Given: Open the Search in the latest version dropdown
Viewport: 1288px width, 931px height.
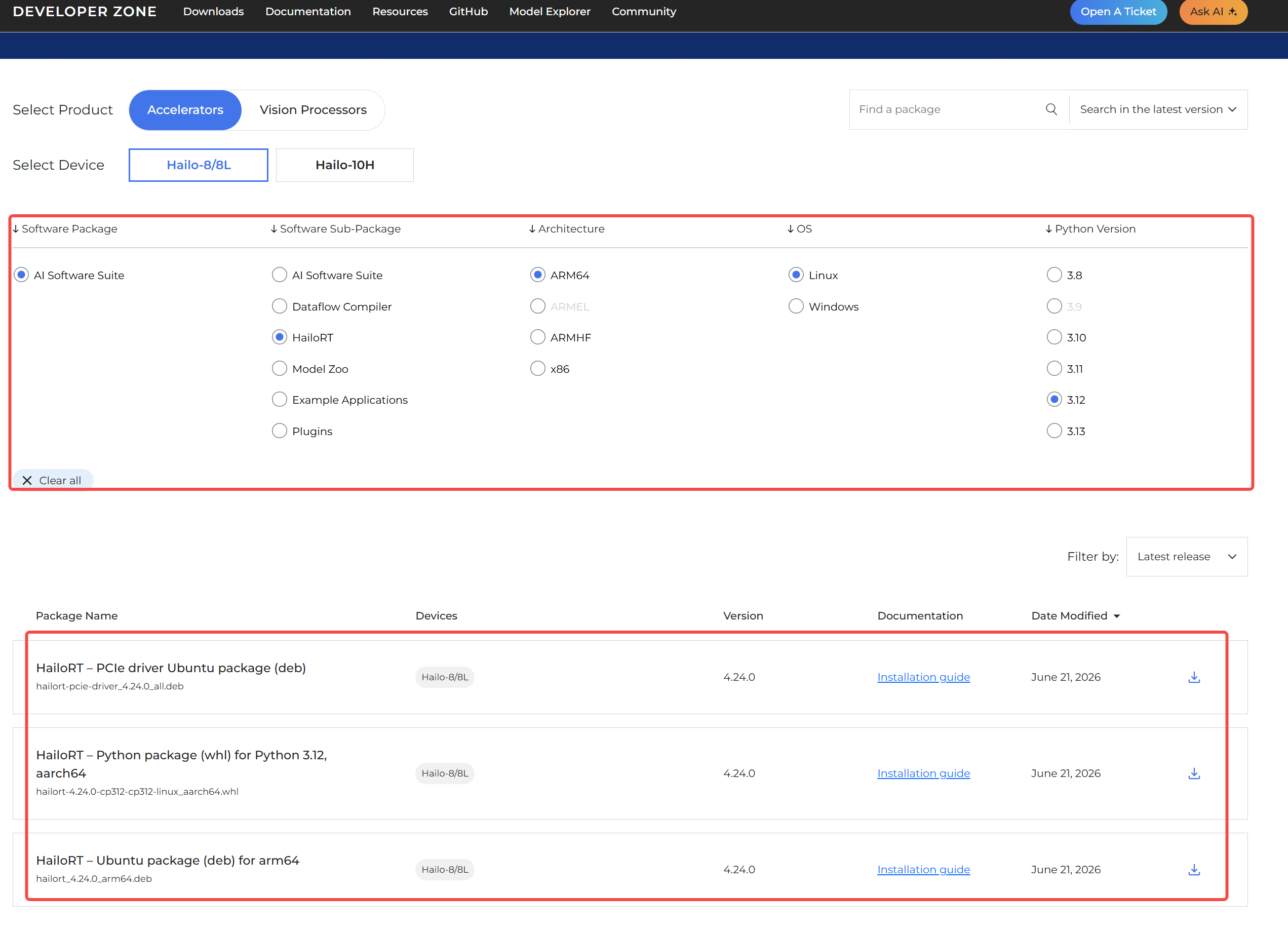Looking at the screenshot, I should 1158,109.
